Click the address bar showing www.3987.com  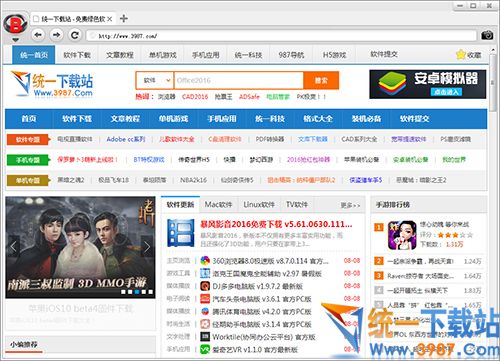(282, 36)
